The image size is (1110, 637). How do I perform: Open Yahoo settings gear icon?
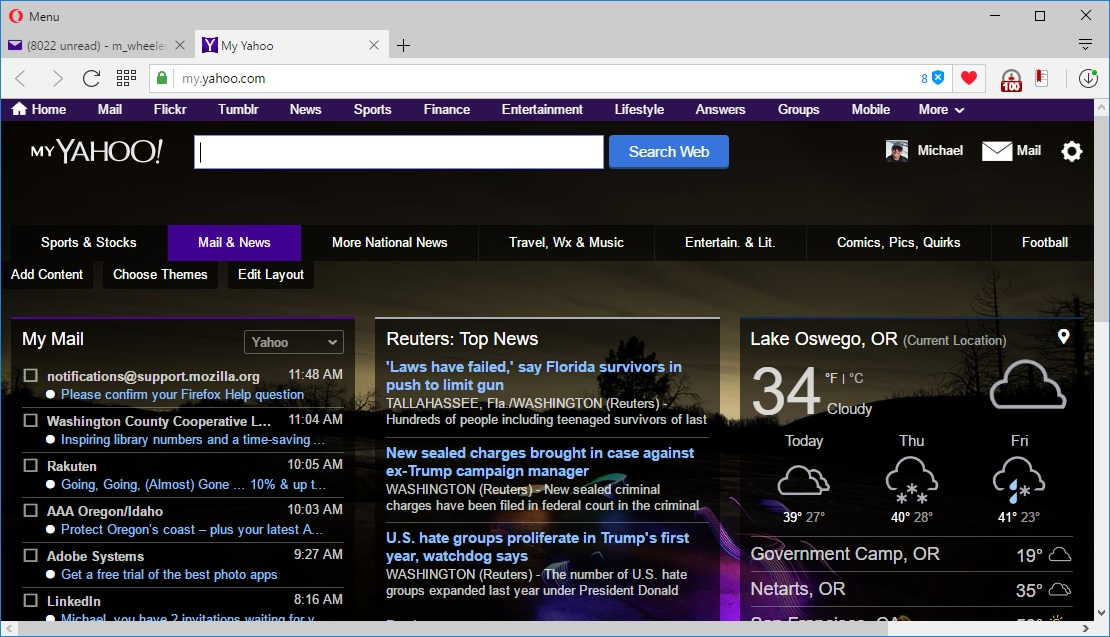point(1071,151)
